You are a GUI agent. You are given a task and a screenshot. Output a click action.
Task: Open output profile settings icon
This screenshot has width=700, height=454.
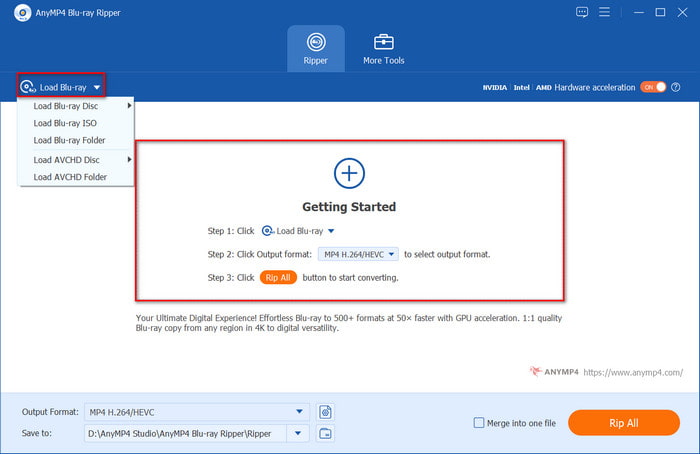[x=325, y=412]
